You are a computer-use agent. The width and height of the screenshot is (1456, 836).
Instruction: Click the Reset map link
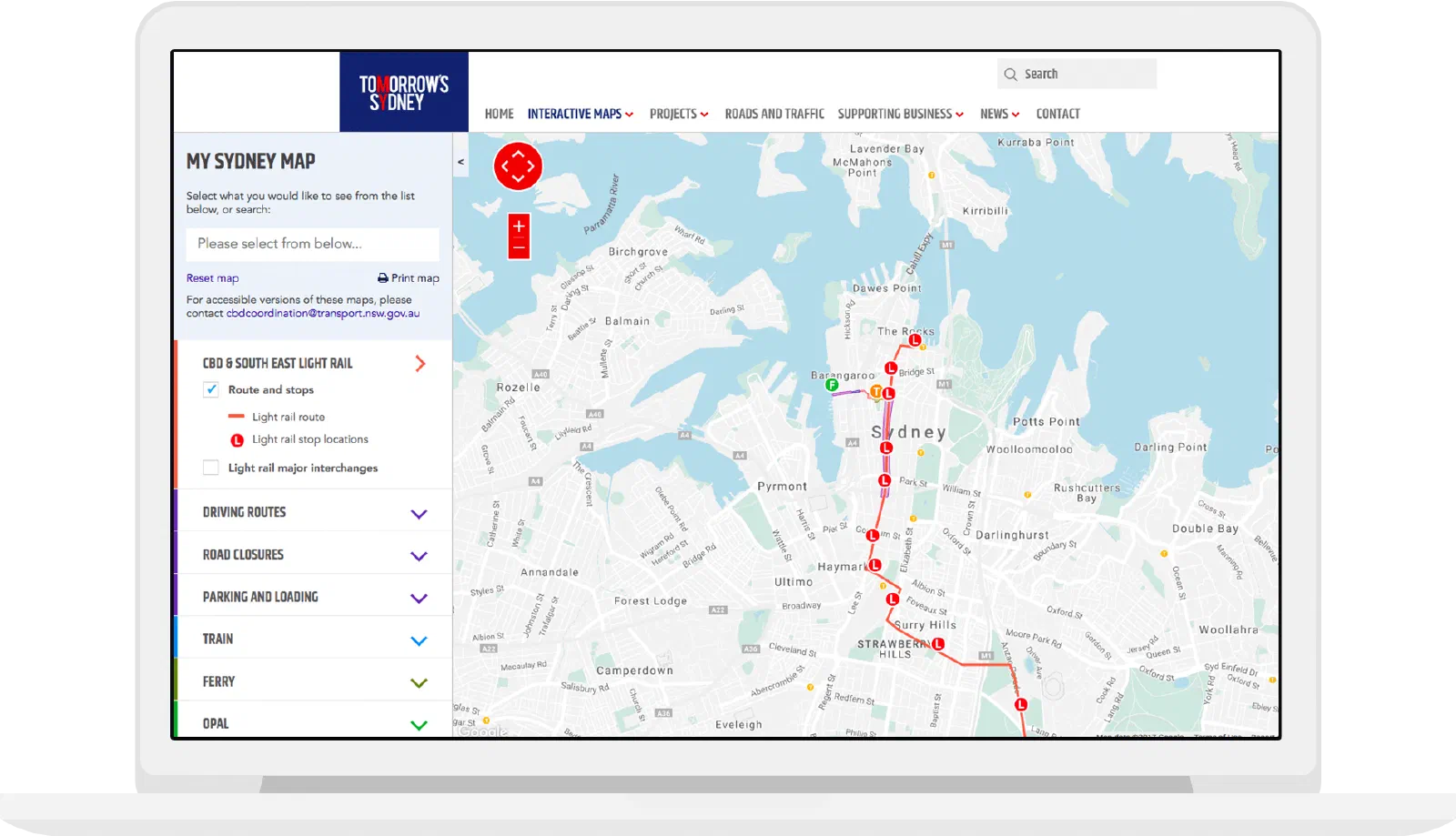click(x=213, y=278)
